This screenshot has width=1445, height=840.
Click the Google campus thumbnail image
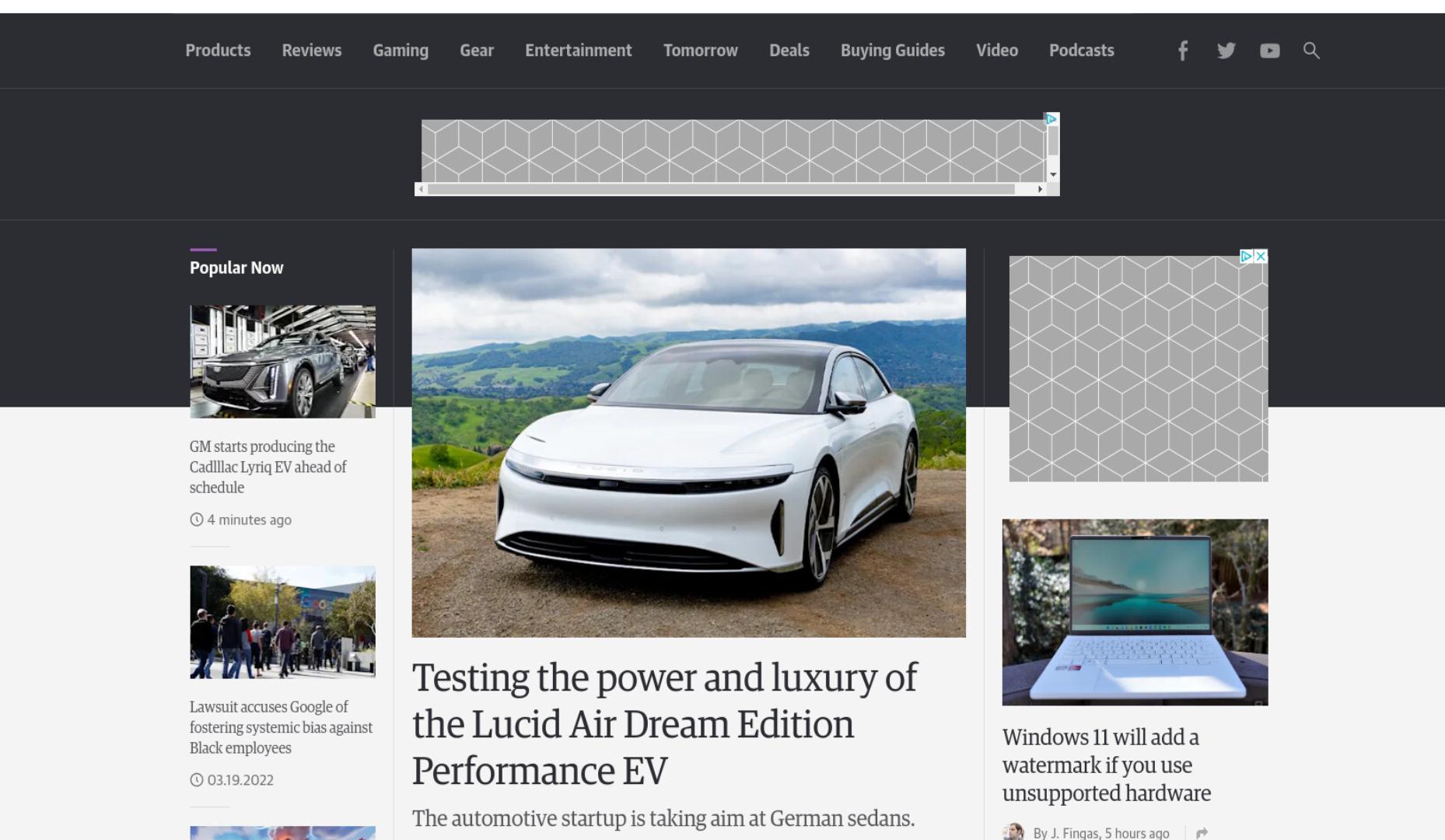pos(282,622)
